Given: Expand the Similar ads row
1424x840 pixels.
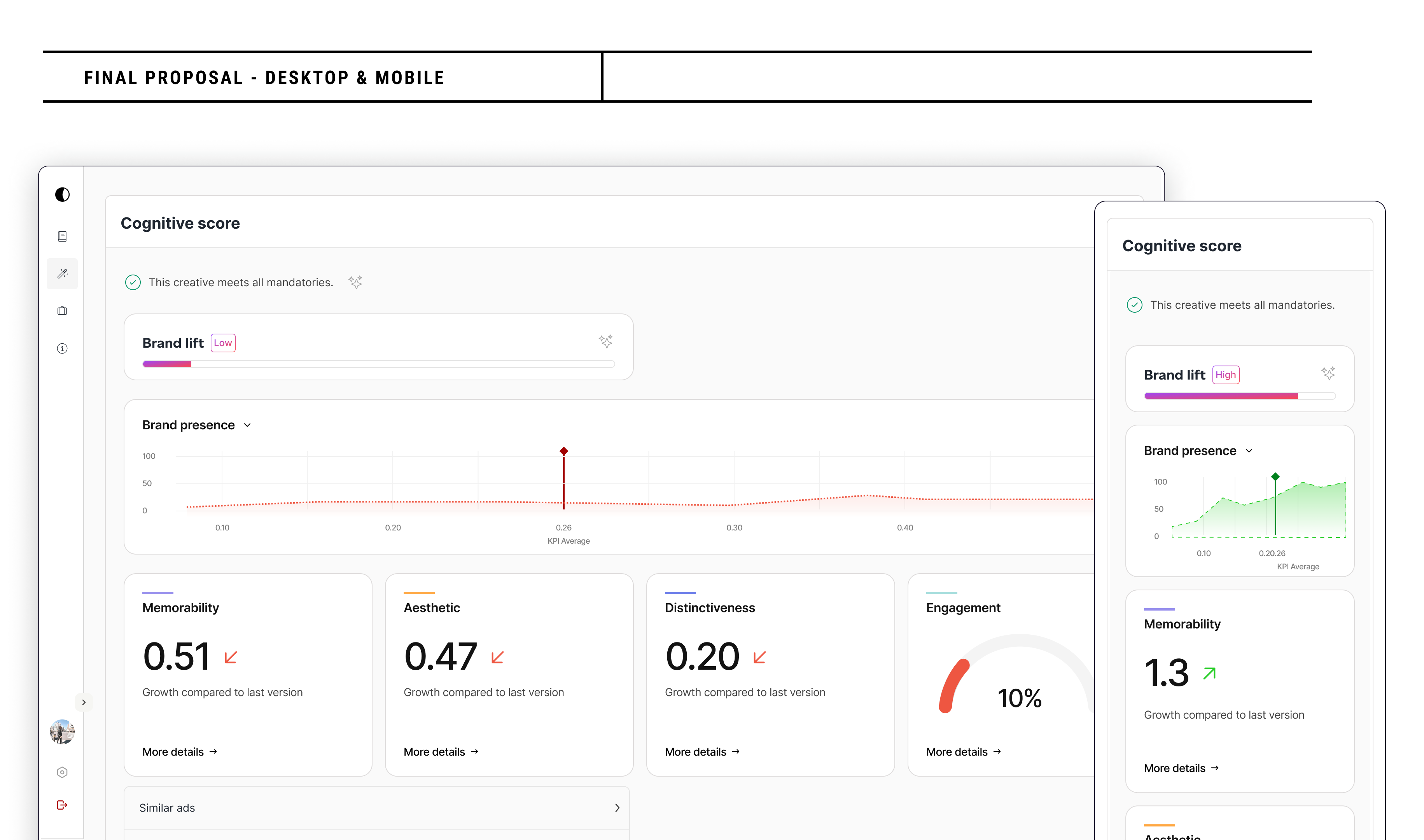Looking at the screenshot, I should click(x=617, y=808).
